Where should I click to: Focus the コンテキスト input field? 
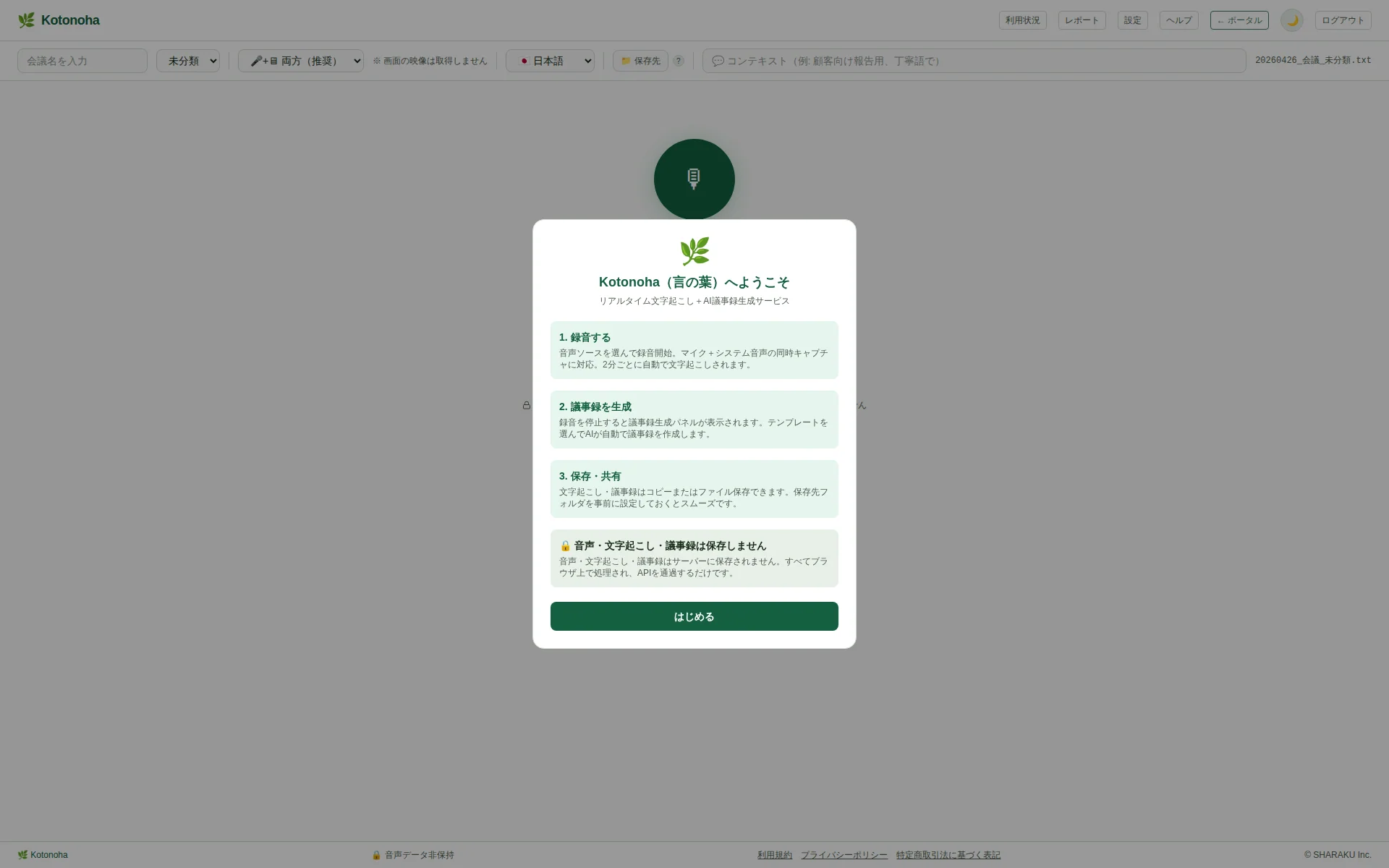[974, 61]
